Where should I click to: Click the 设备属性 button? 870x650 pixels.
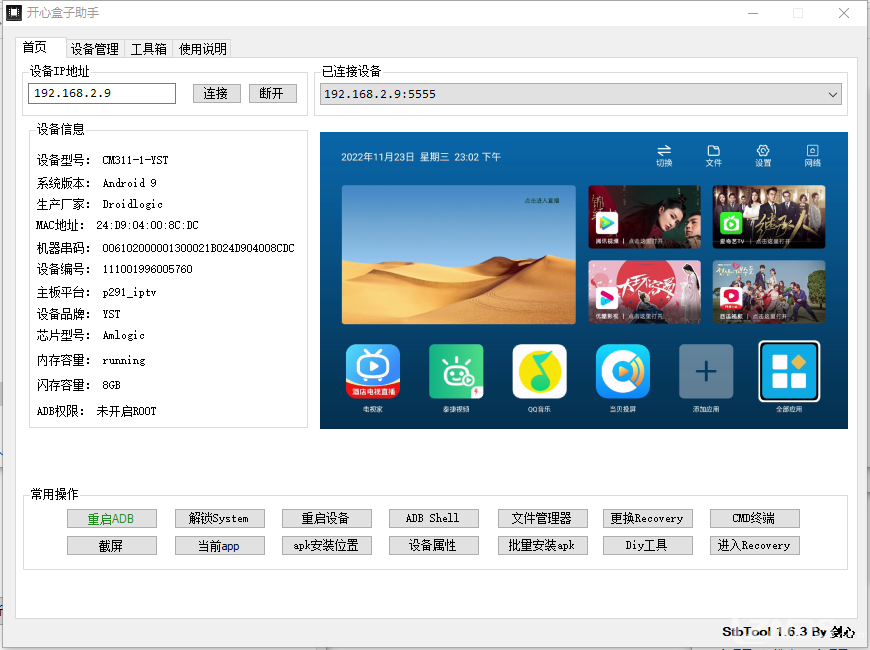tap(433, 546)
